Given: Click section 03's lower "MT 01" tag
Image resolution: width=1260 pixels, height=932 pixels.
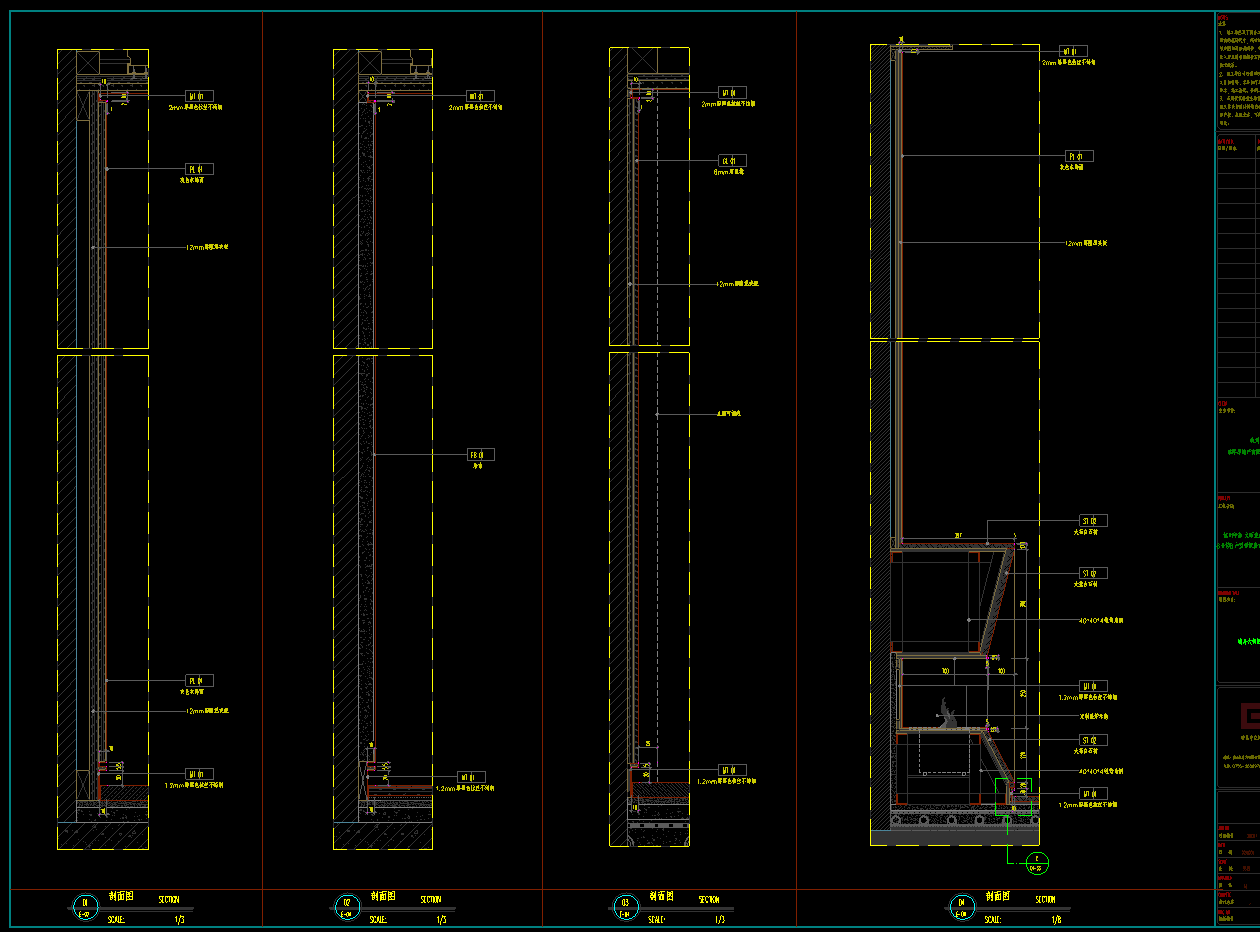Looking at the screenshot, I should pos(733,770).
